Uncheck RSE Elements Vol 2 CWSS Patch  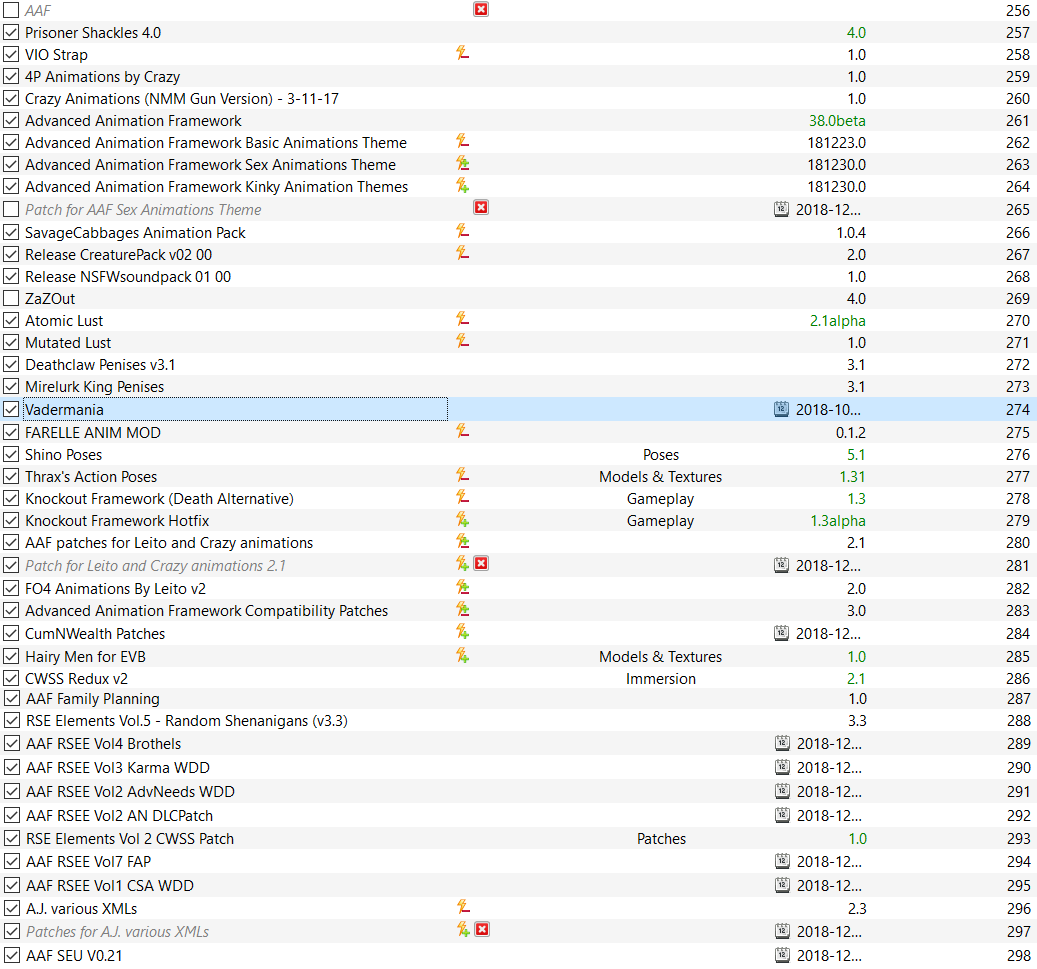coord(12,838)
